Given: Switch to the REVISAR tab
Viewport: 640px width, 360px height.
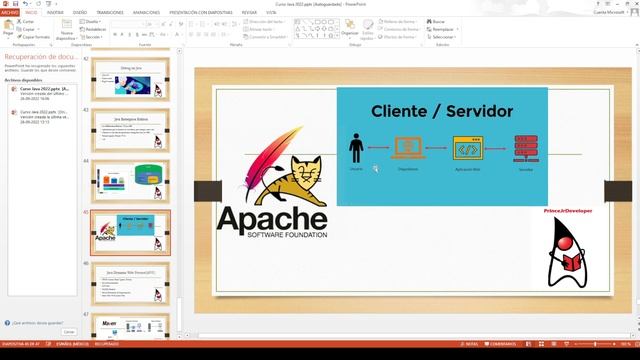Looking at the screenshot, I should coord(249,12).
